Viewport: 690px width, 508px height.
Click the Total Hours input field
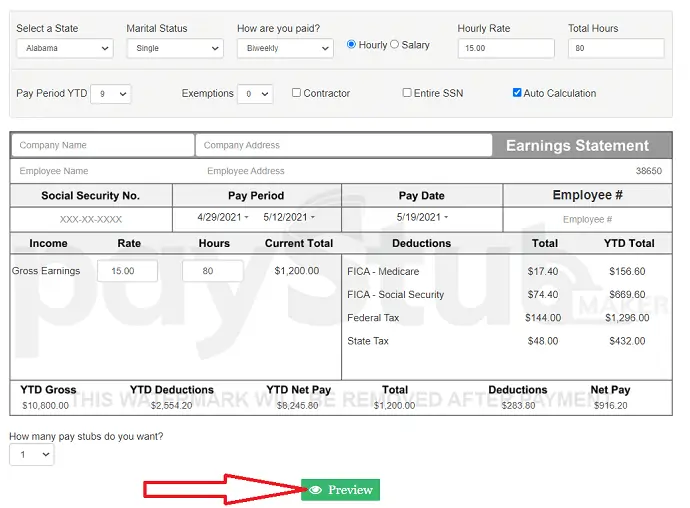click(615, 48)
